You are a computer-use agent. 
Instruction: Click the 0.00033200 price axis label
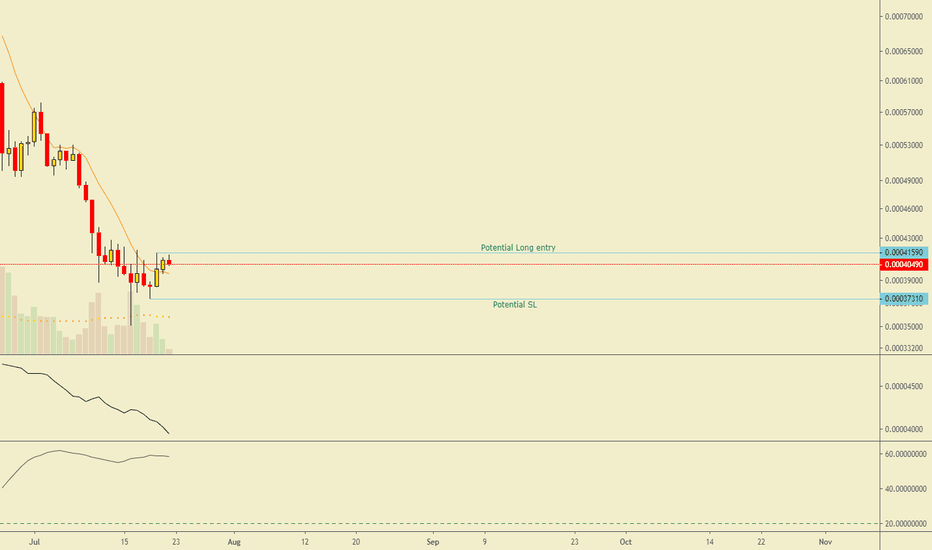[x=903, y=348]
